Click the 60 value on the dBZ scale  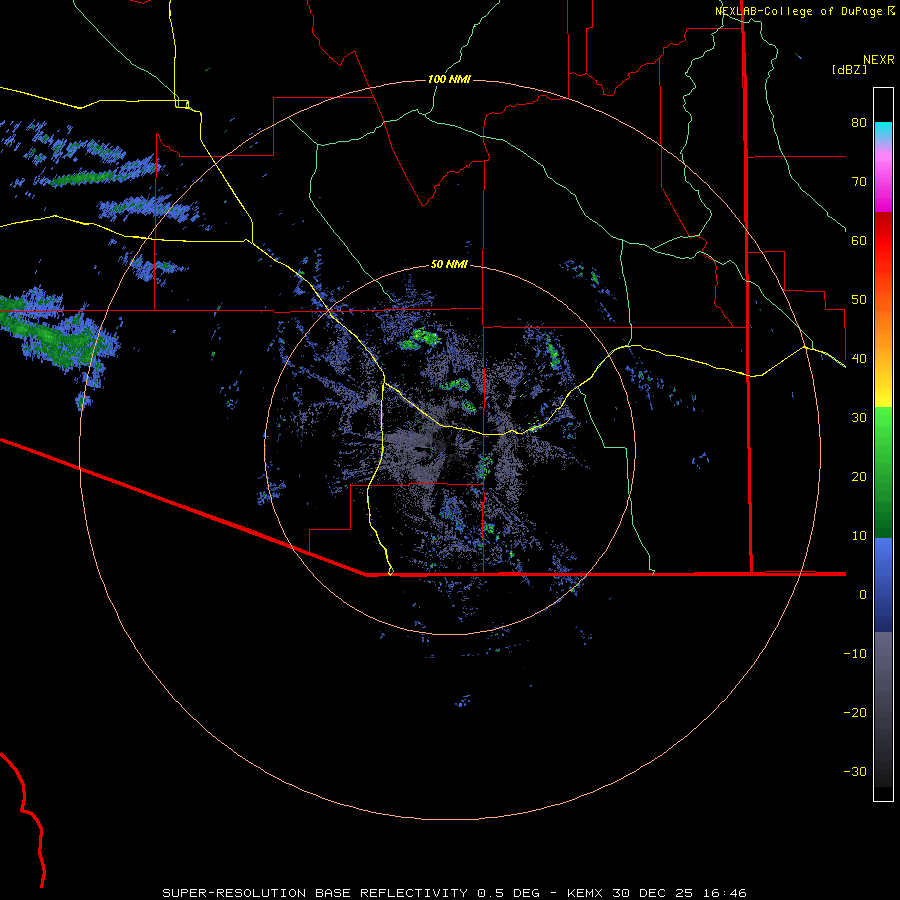point(859,240)
